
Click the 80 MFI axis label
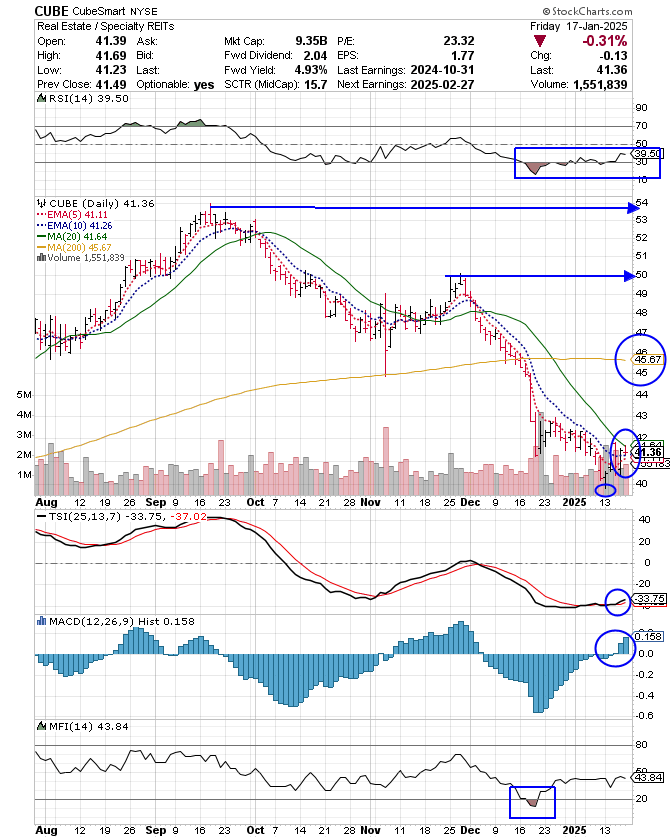click(641, 744)
